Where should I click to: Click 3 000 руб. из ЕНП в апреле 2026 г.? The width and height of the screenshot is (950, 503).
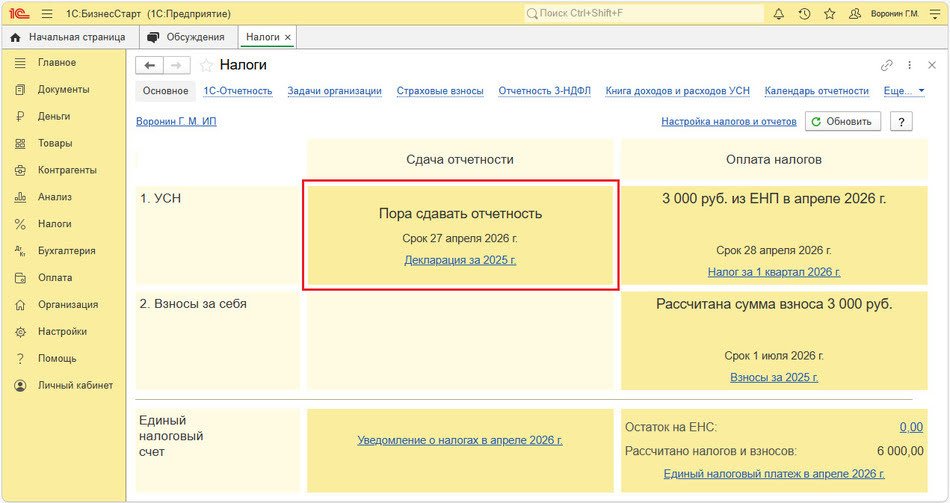click(x=774, y=198)
